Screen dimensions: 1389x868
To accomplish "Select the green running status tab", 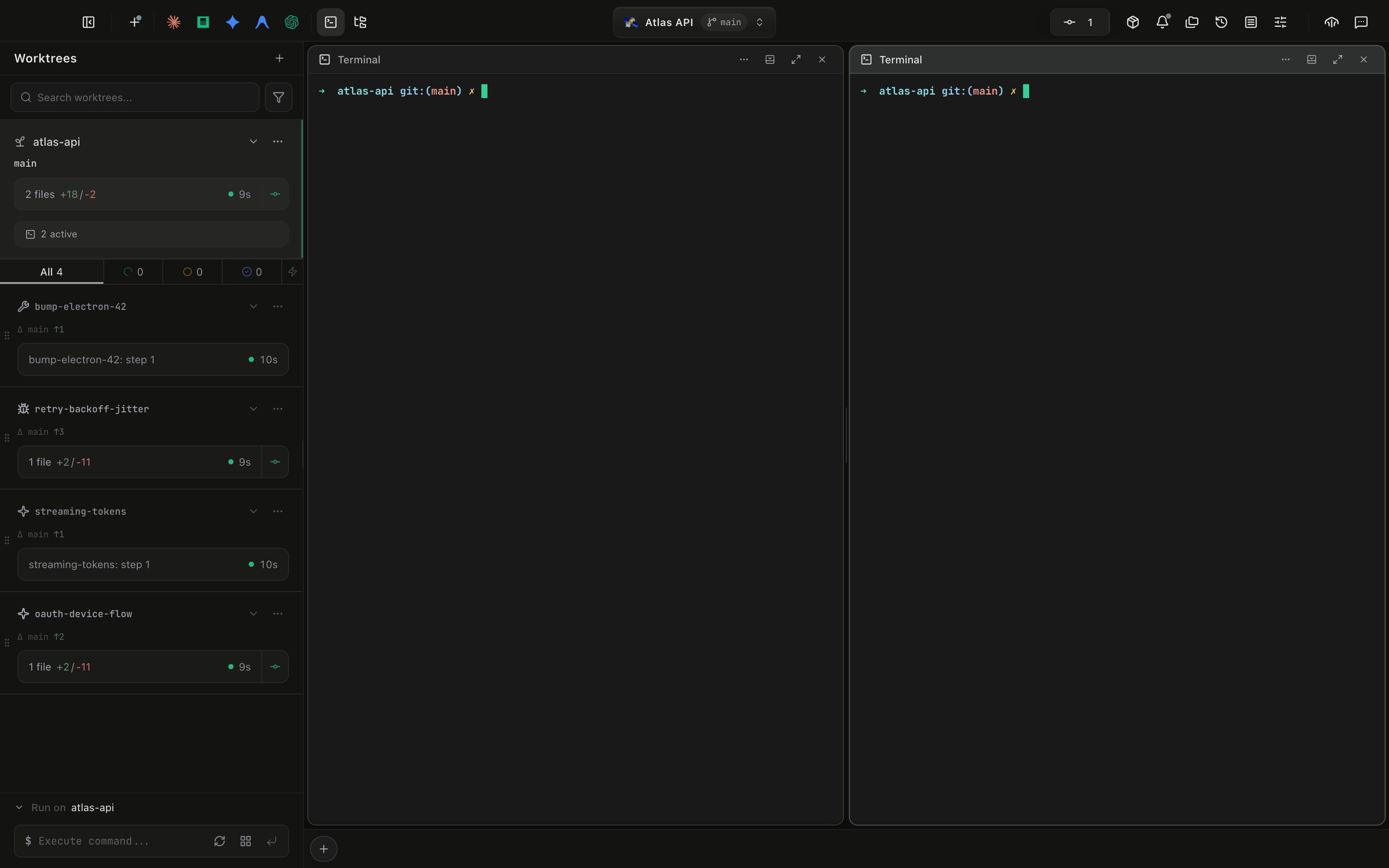I will tap(133, 272).
